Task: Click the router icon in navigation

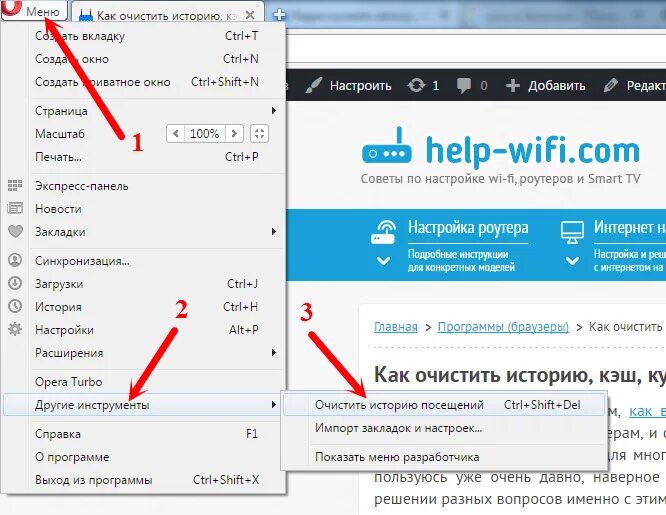Action: 384,232
